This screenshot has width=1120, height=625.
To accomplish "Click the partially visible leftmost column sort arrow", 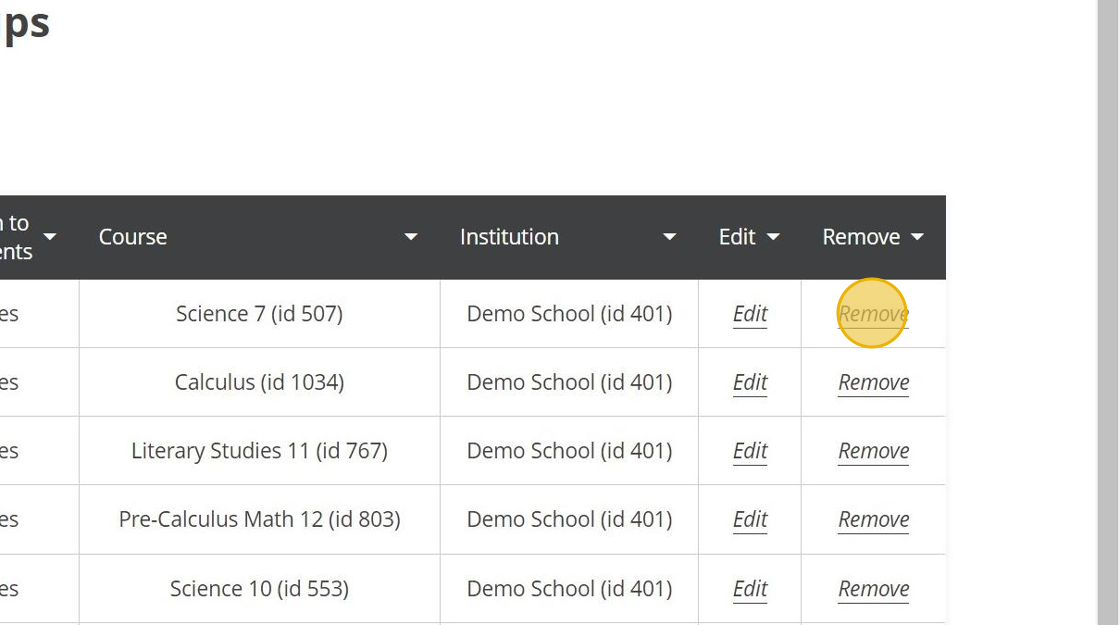I will tap(50, 237).
